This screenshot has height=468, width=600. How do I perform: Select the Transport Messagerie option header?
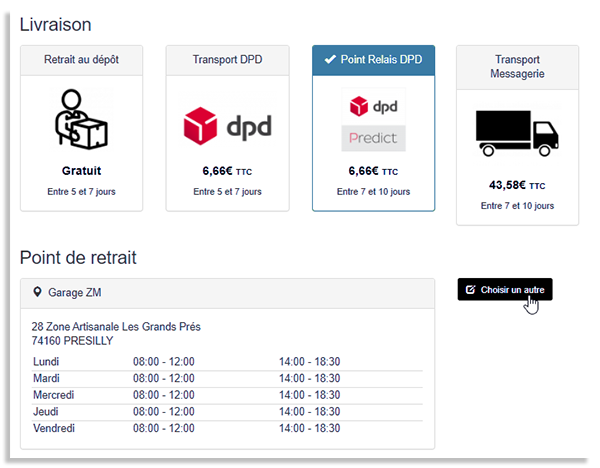click(517, 67)
